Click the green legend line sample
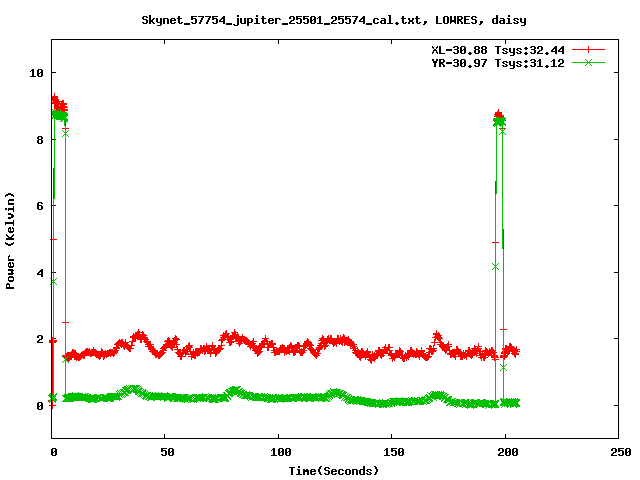Image resolution: width=640 pixels, height=480 pixels. [x=588, y=63]
